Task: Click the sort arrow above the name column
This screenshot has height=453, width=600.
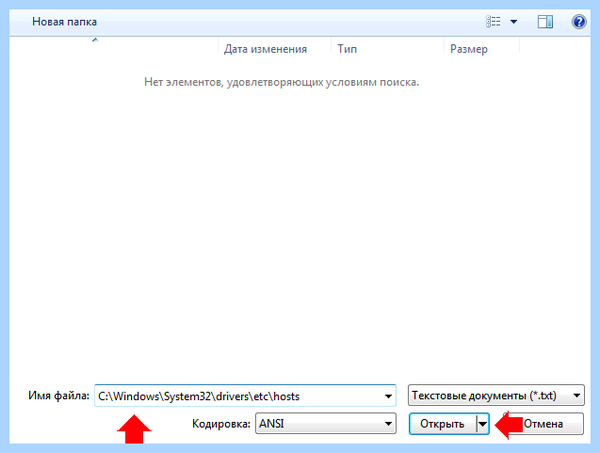Action: pyautogui.click(x=95, y=40)
